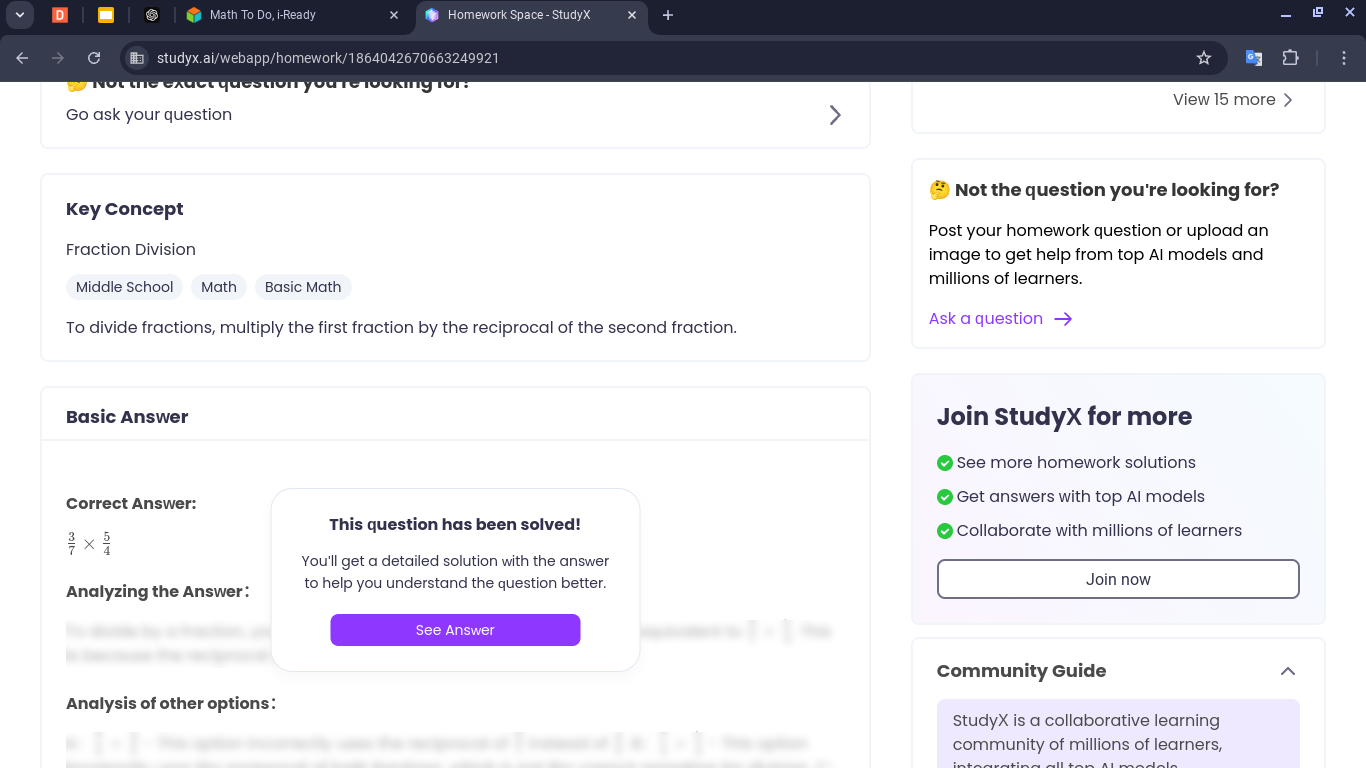
Task: Click the Basic Answer heading
Action: pyautogui.click(x=127, y=417)
